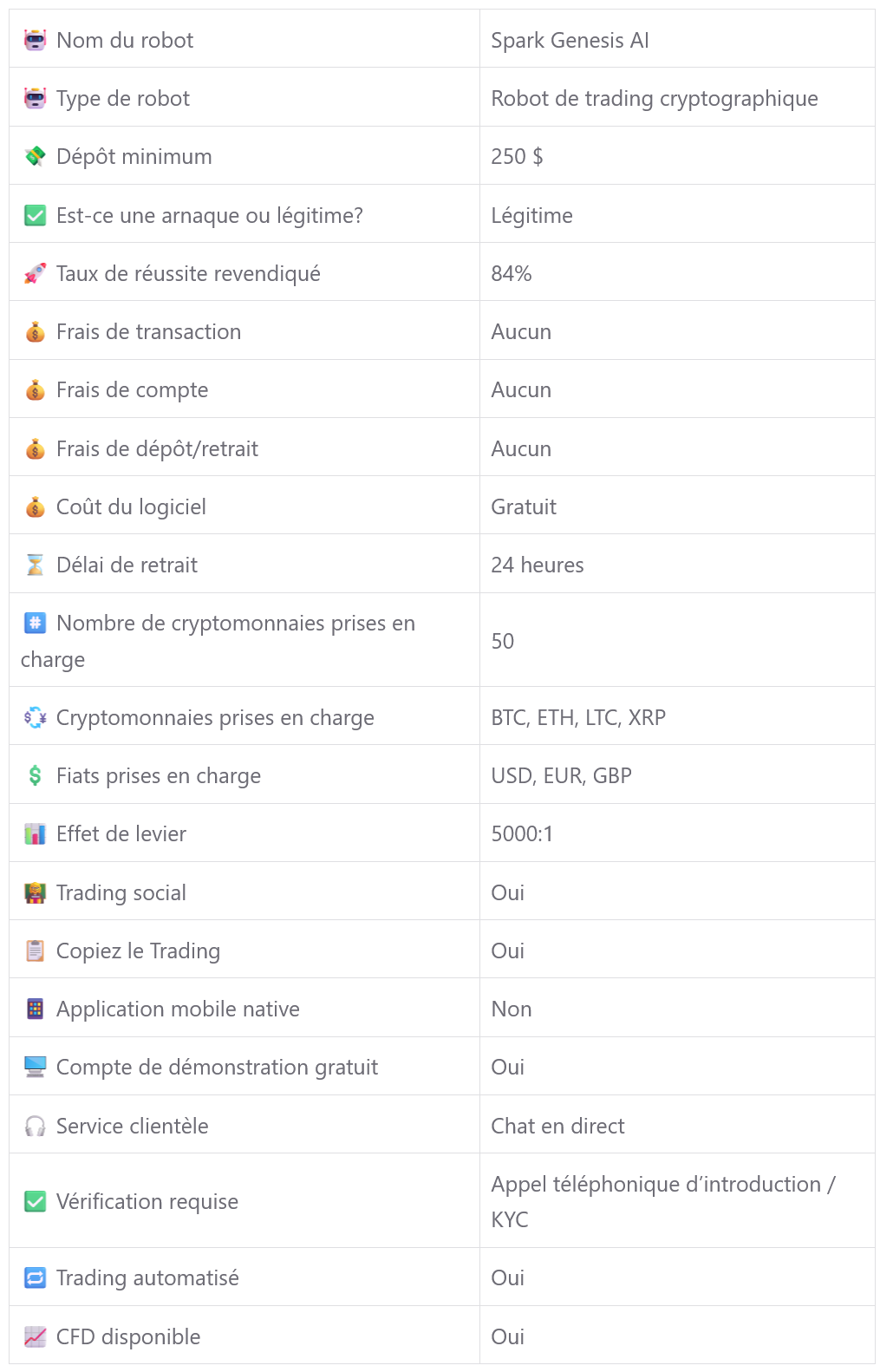880x1372 pixels.
Task: Click the hourglass icon beside Délai de retrait
Action: [x=35, y=565]
